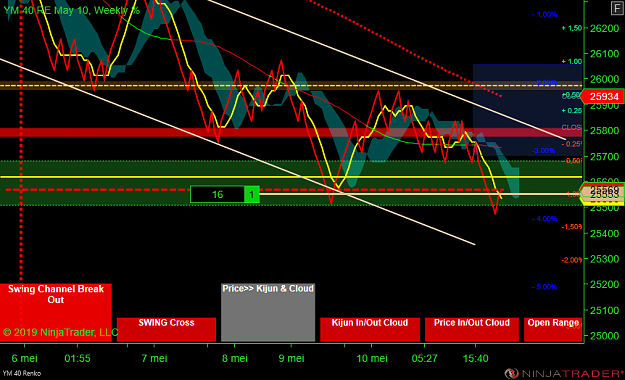Click the 25800 price axis label
This screenshot has width=625, height=380.
[604, 130]
